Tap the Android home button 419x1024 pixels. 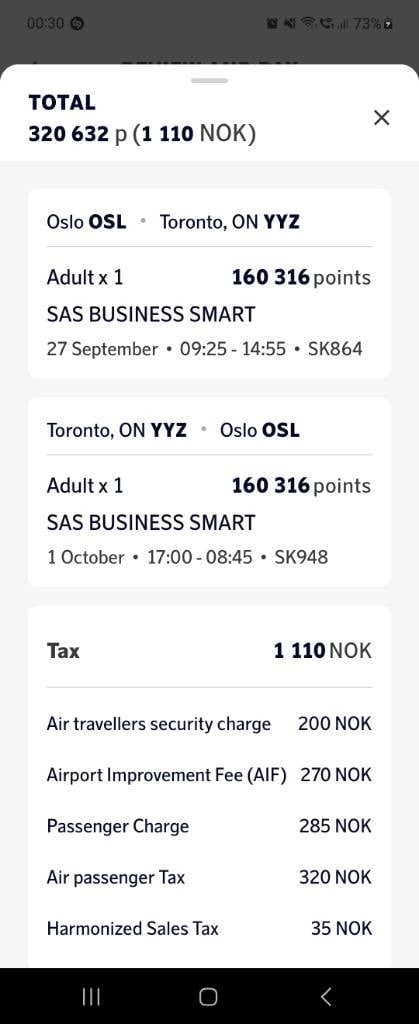[x=208, y=996]
